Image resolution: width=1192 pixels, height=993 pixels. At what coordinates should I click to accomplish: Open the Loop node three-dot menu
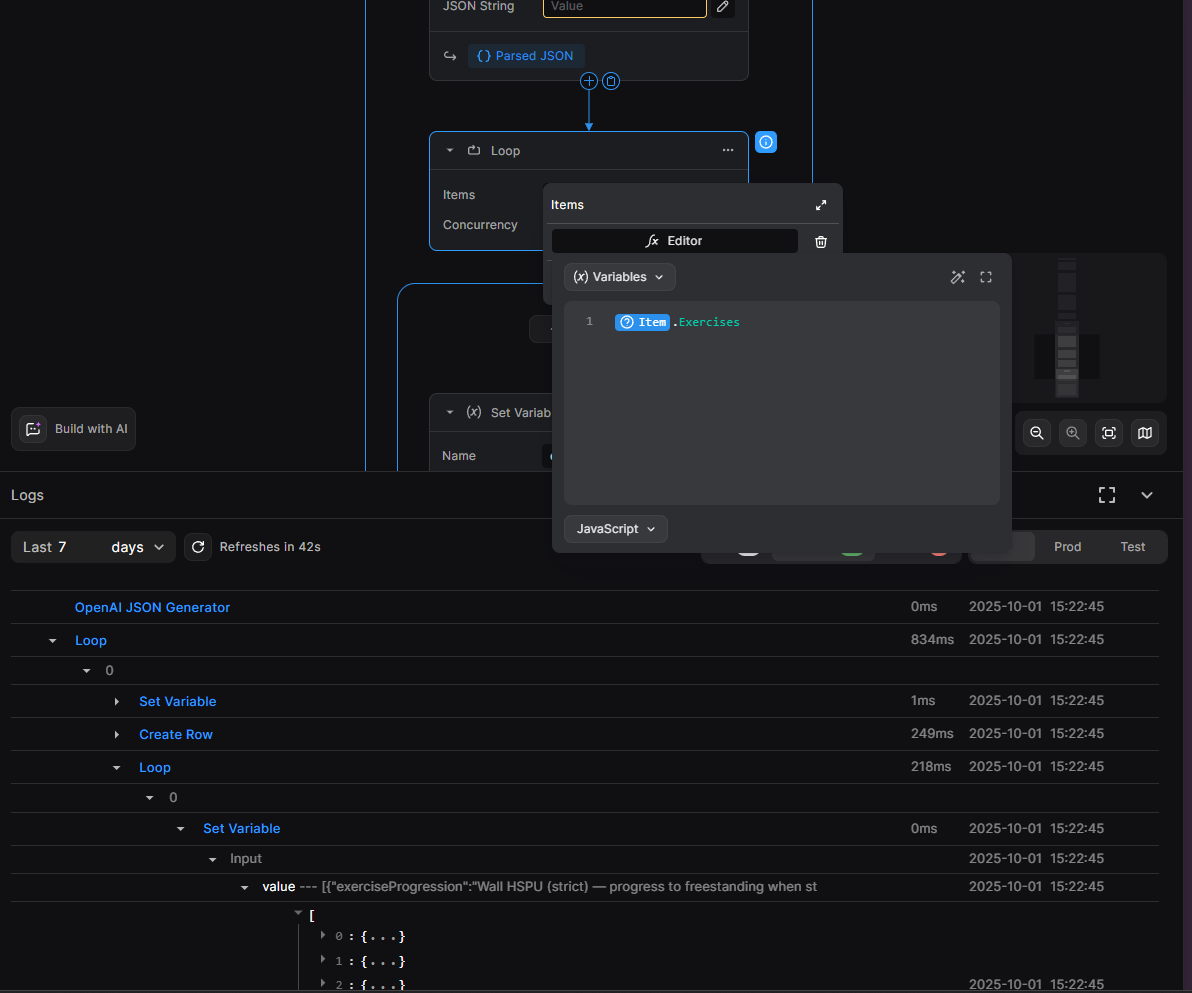(728, 151)
